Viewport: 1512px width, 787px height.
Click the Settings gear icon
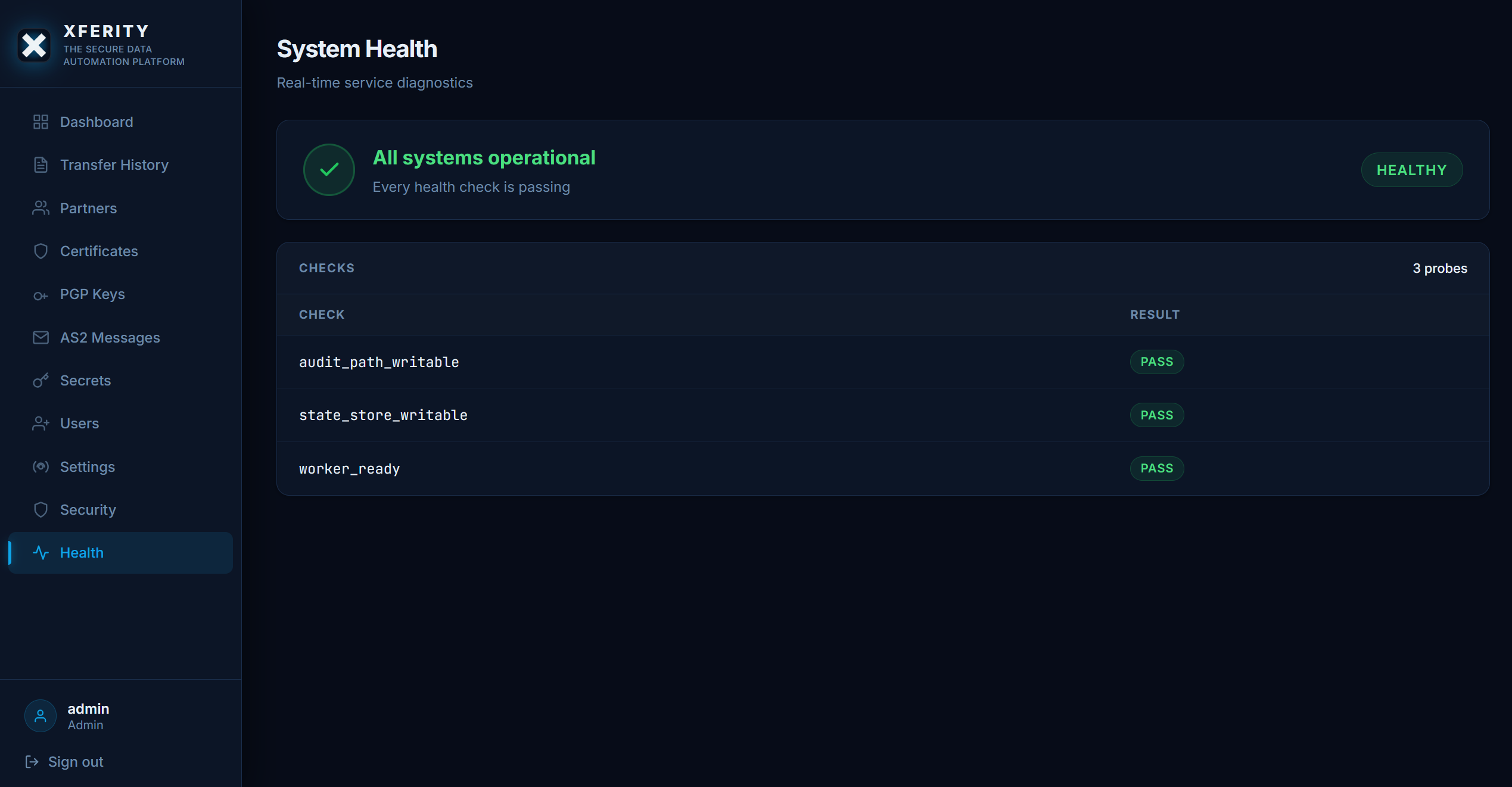click(x=41, y=466)
